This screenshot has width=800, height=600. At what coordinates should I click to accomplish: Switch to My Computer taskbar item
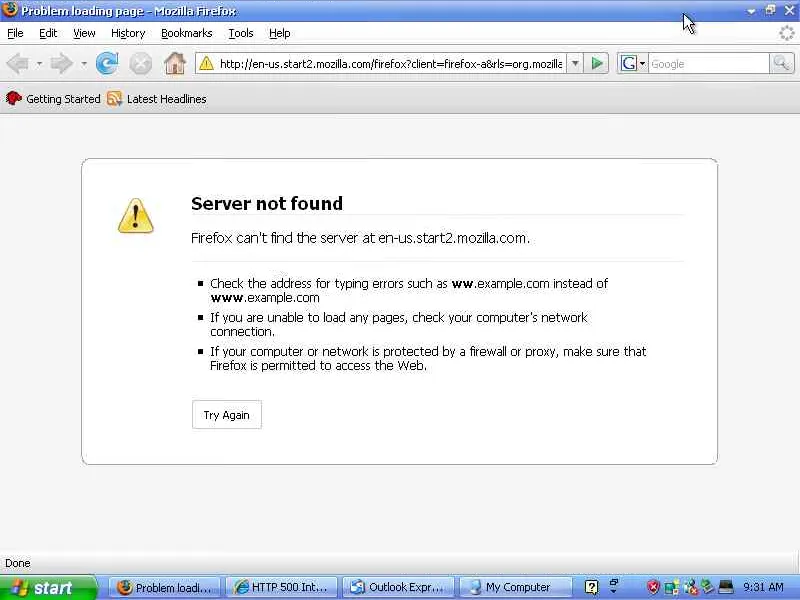tap(515, 588)
